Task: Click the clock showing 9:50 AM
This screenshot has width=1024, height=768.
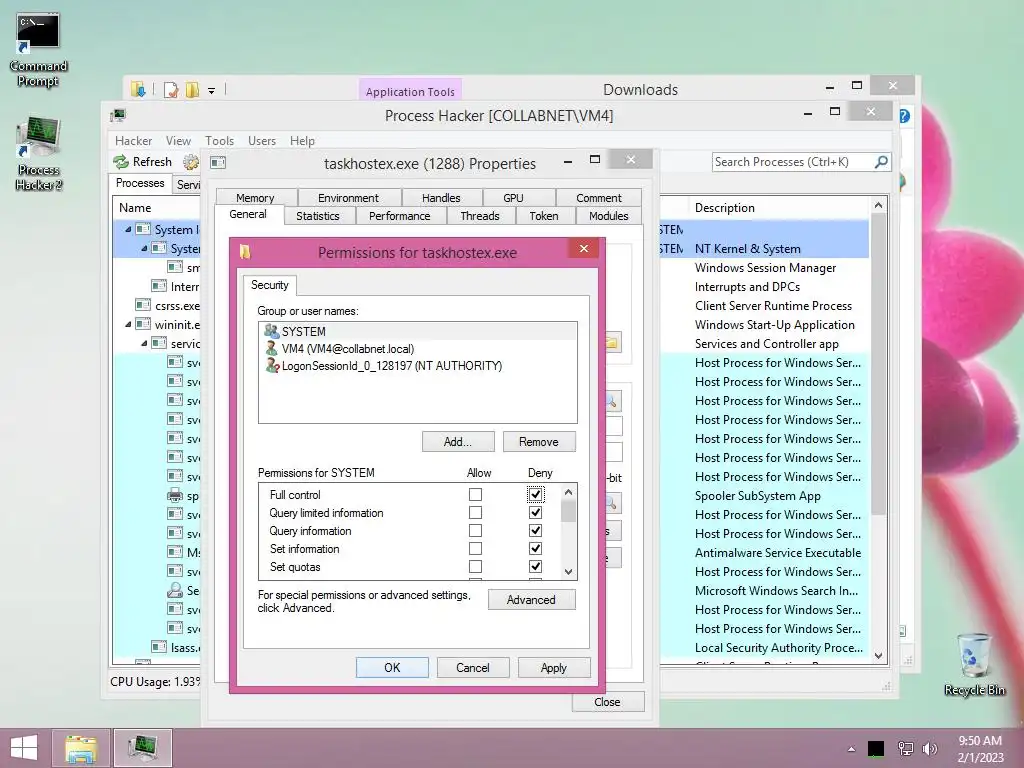Action: [x=980, y=741]
